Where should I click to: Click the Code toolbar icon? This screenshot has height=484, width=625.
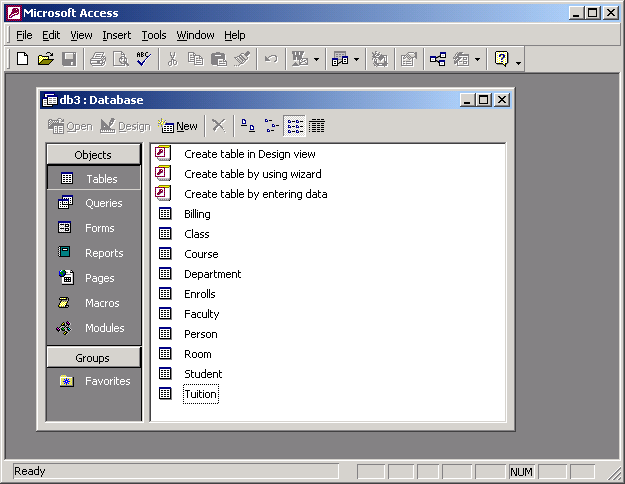point(379,59)
